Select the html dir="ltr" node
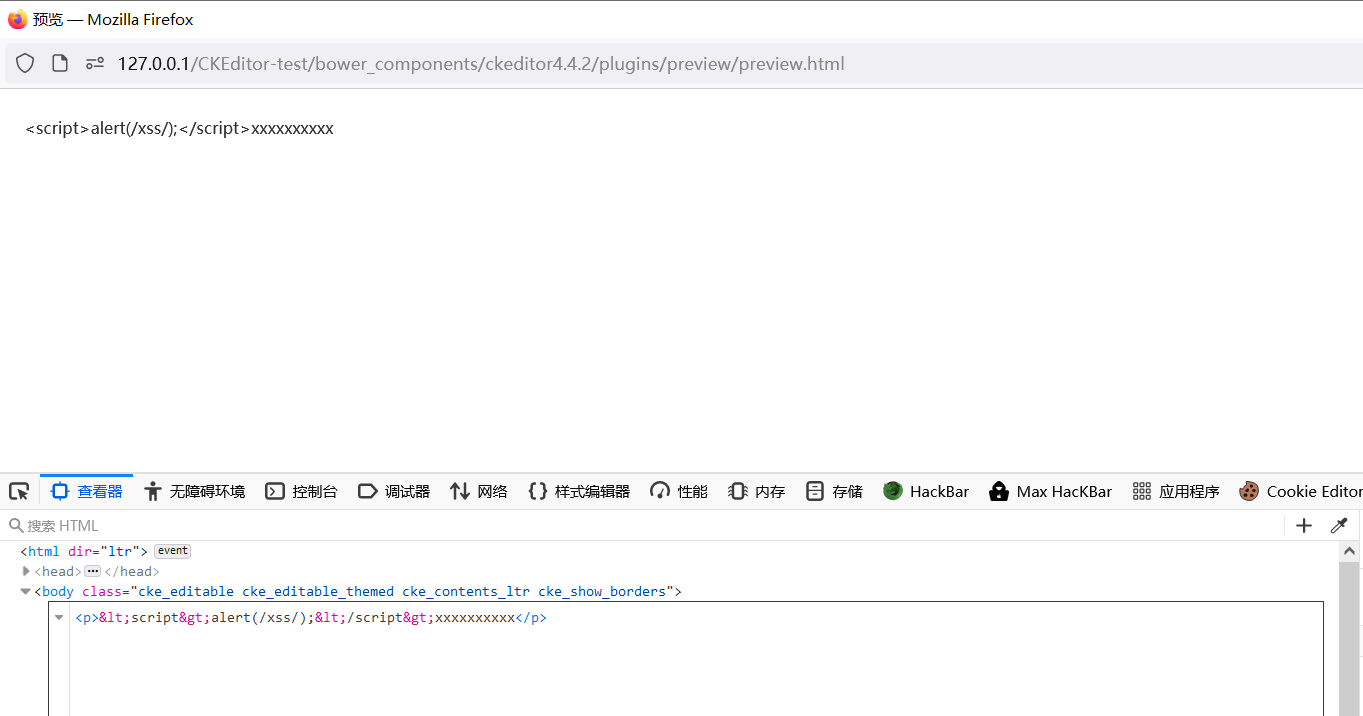Image resolution: width=1363 pixels, height=716 pixels. point(84,551)
